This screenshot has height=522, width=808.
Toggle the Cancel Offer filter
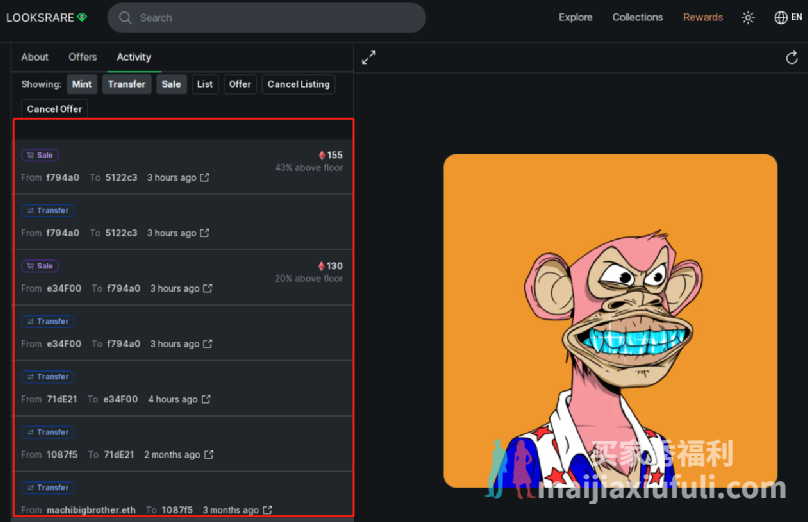click(x=54, y=109)
